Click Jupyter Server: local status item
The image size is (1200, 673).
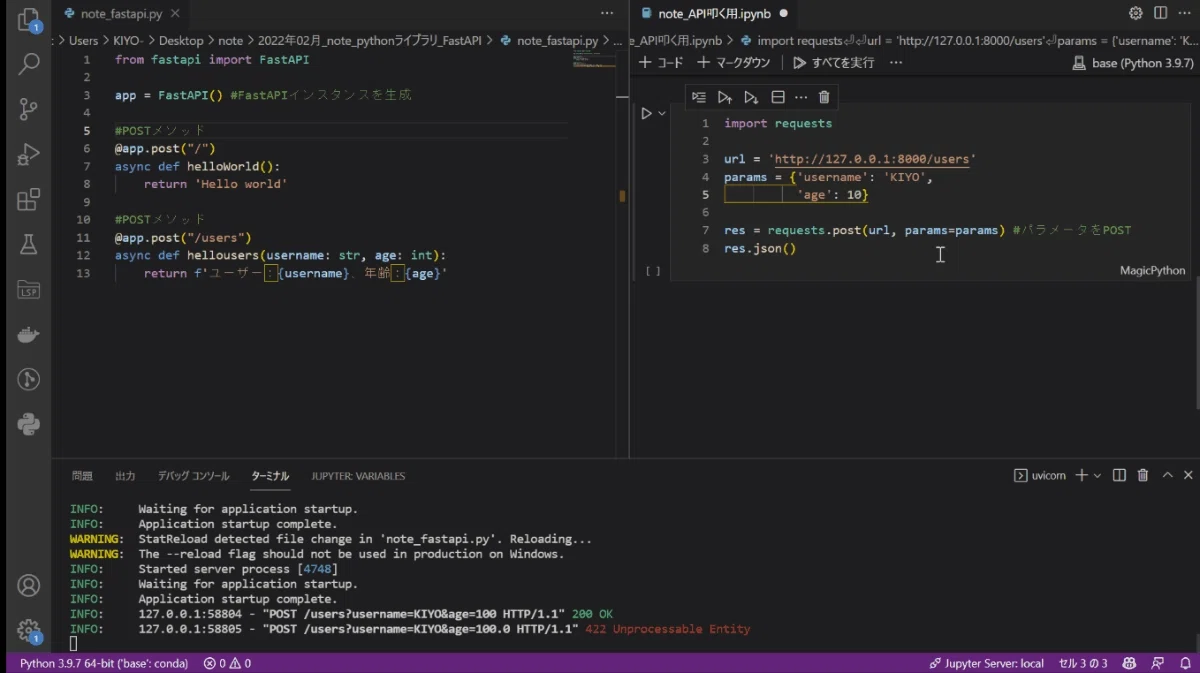point(986,663)
